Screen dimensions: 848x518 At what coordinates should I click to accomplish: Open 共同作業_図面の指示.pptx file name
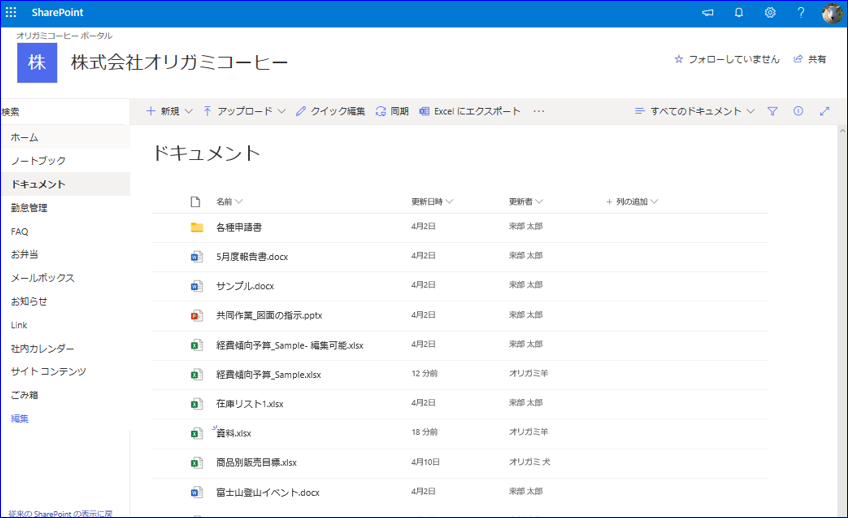[269, 315]
